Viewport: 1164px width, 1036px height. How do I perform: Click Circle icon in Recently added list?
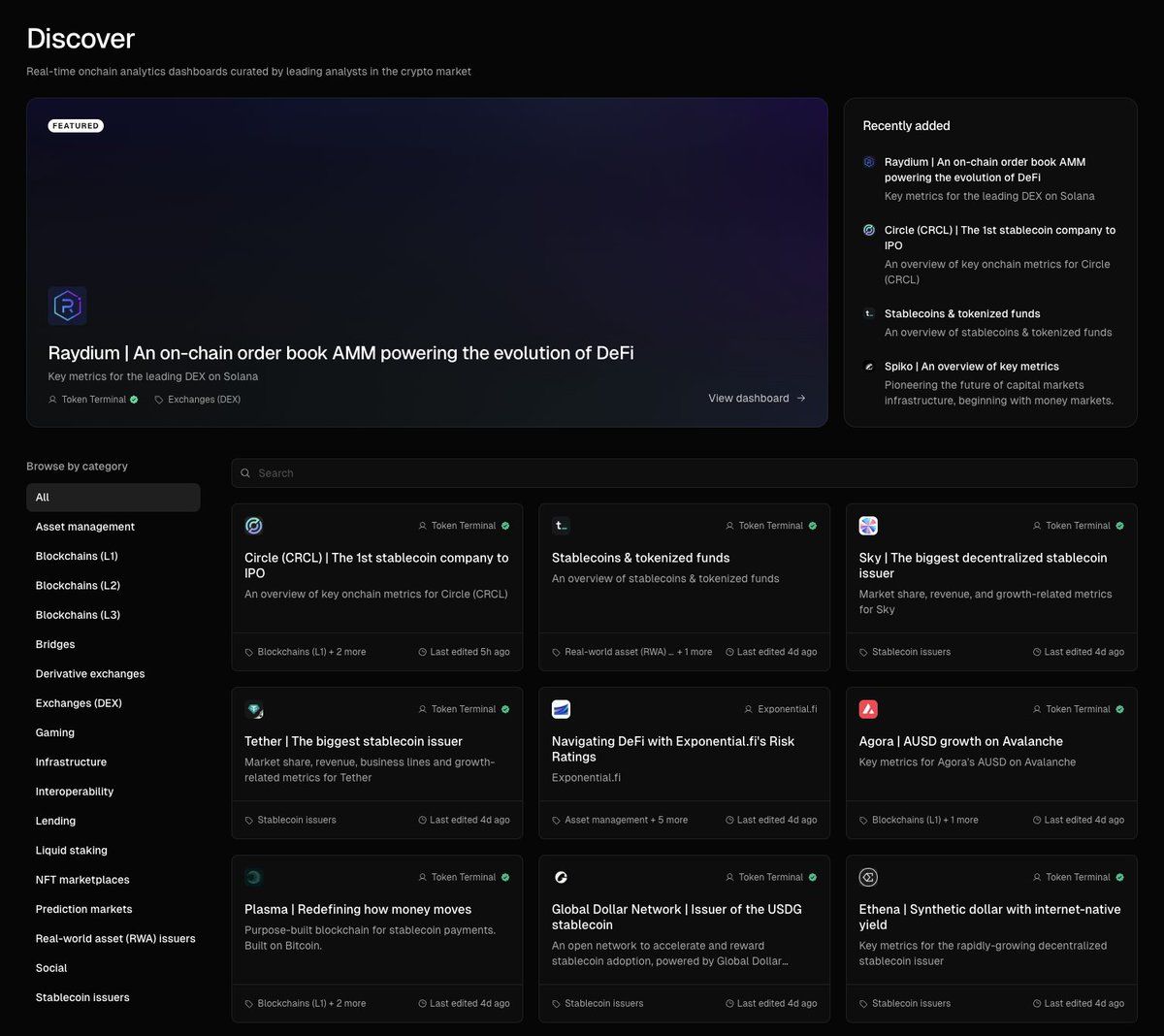point(869,230)
